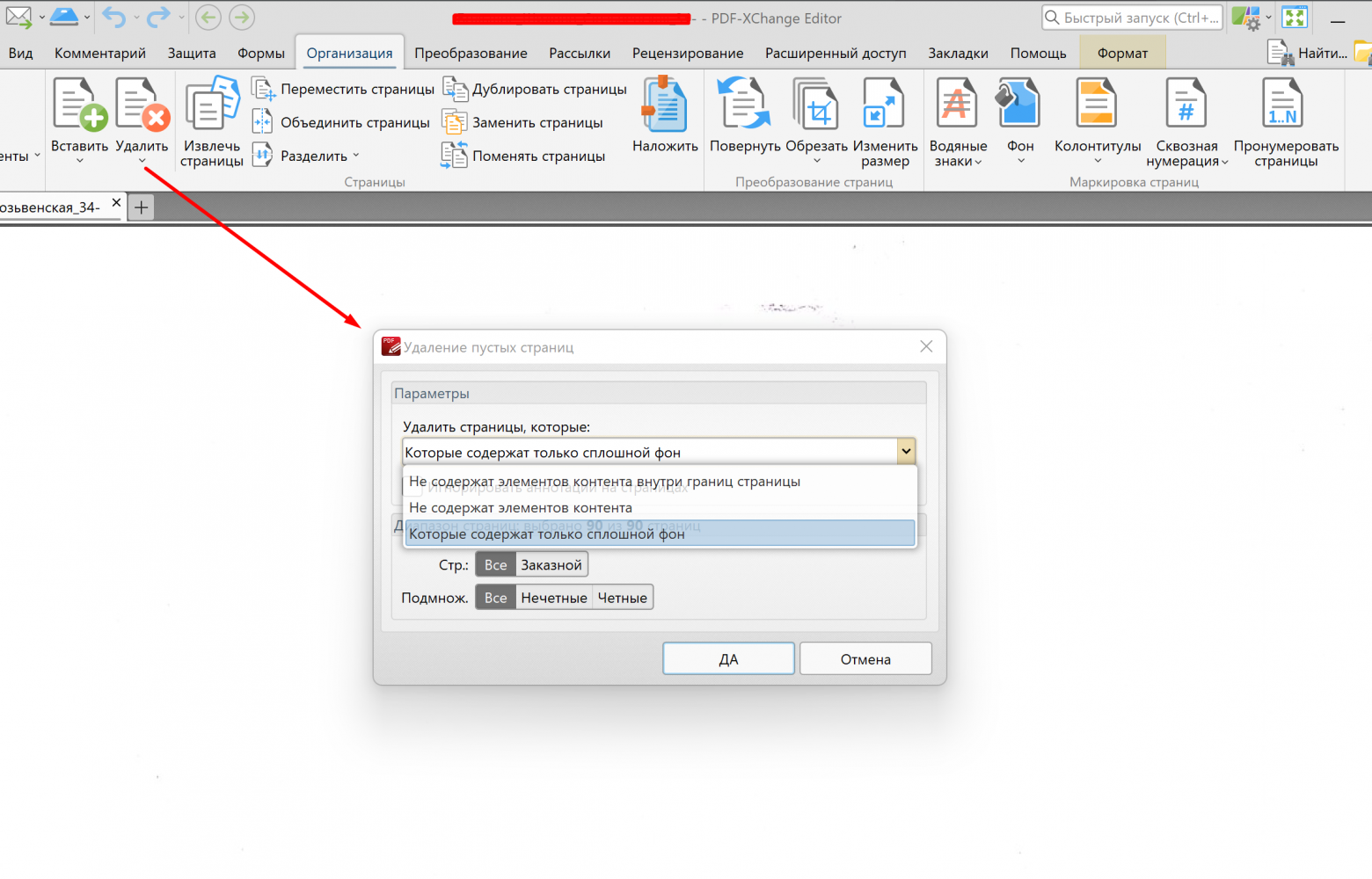The image size is (1372, 879).
Task: Open the Закладки tab
Action: click(958, 53)
